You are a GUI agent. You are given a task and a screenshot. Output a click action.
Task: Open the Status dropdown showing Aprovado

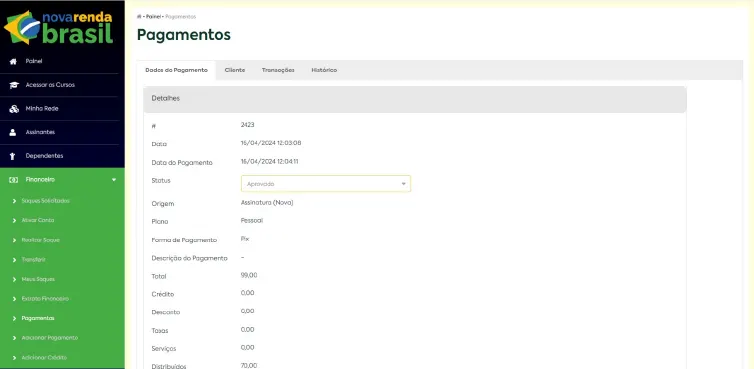pyautogui.click(x=326, y=184)
